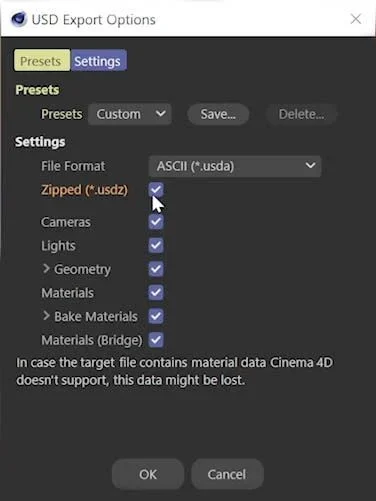The height and width of the screenshot is (501, 376).
Task: Close the USD Export Options dialog
Action: pos(356,19)
